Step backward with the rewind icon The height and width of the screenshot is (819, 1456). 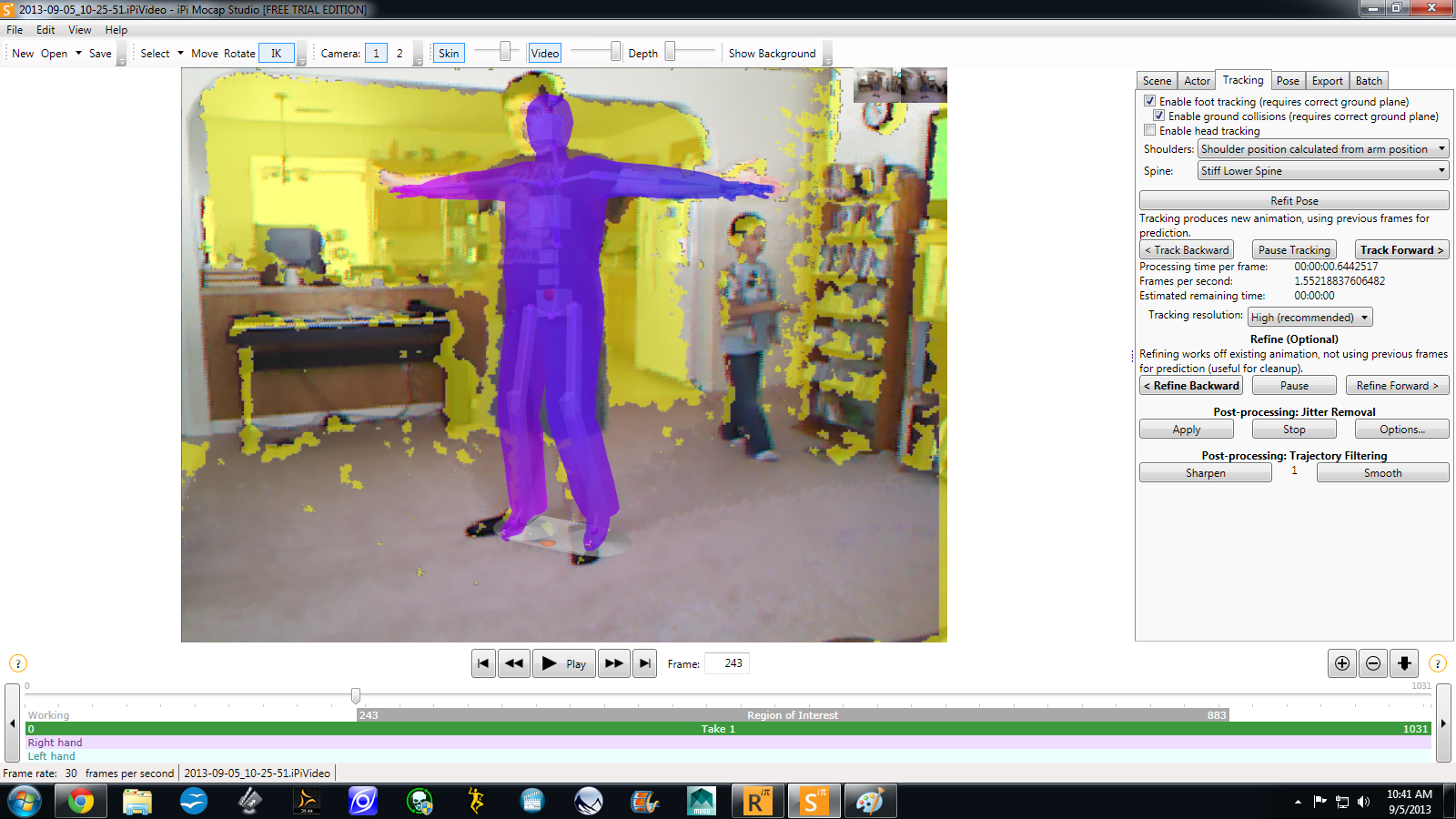[x=514, y=663]
